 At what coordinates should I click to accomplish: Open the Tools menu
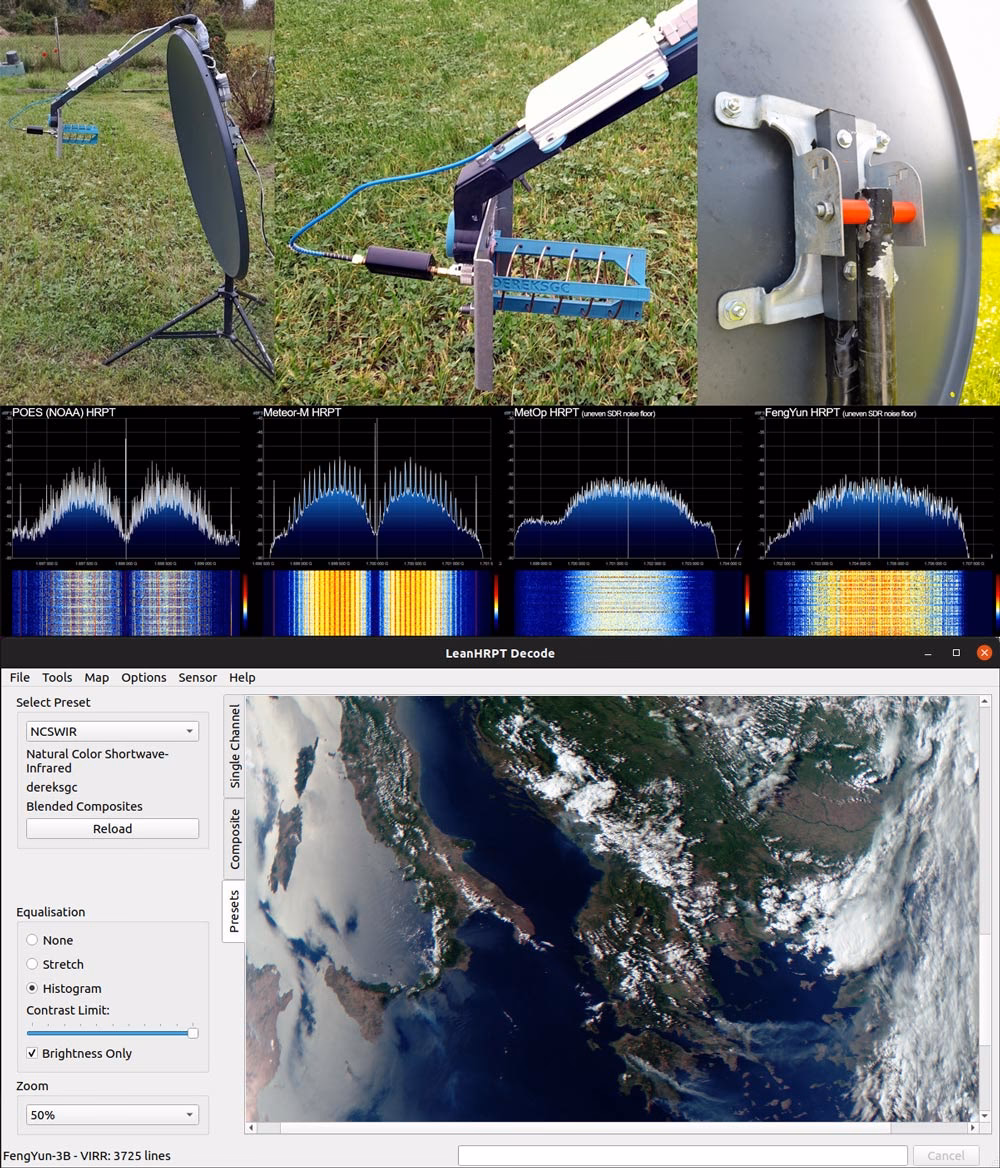(x=56, y=677)
